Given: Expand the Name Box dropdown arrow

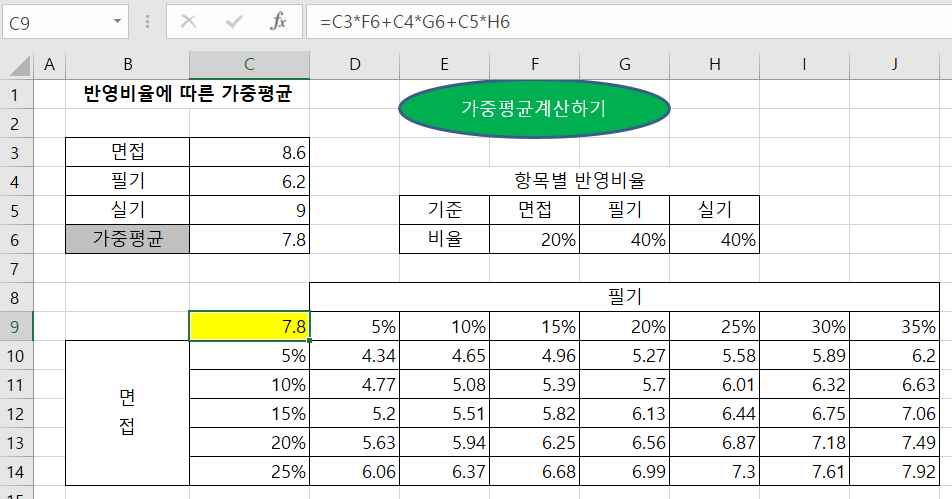Looking at the screenshot, I should point(119,21).
